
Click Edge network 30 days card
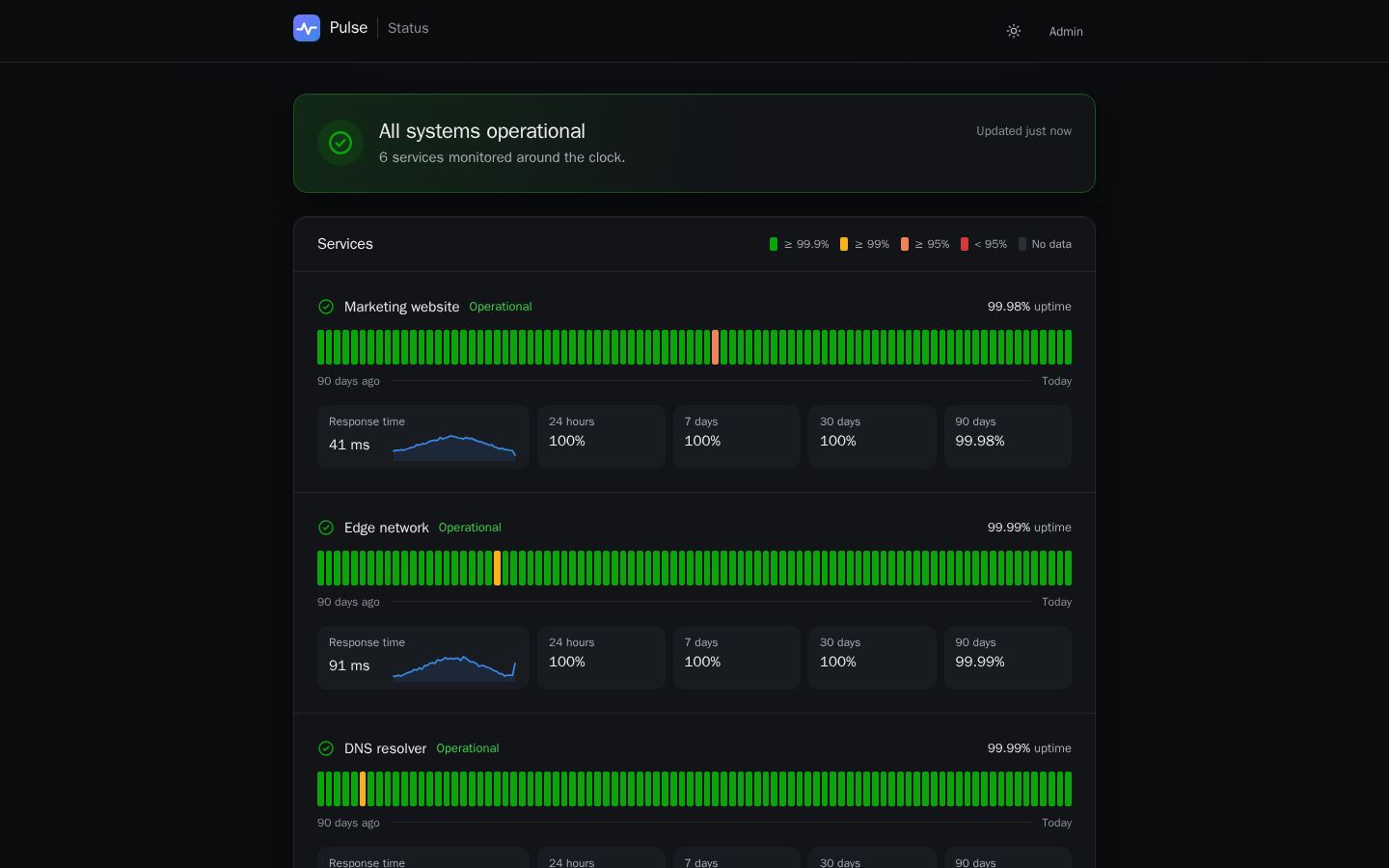[x=872, y=658]
